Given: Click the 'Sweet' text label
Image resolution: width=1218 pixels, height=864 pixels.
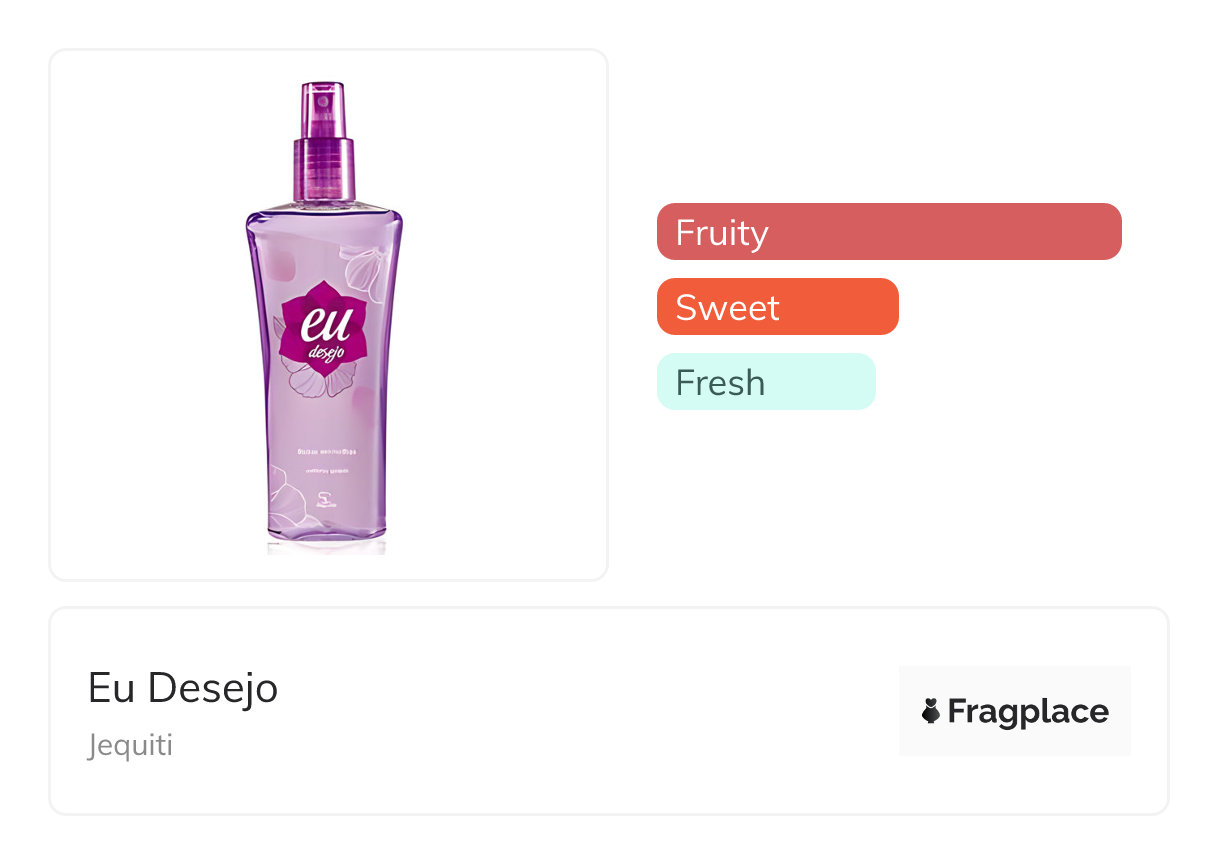Looking at the screenshot, I should click(727, 307).
